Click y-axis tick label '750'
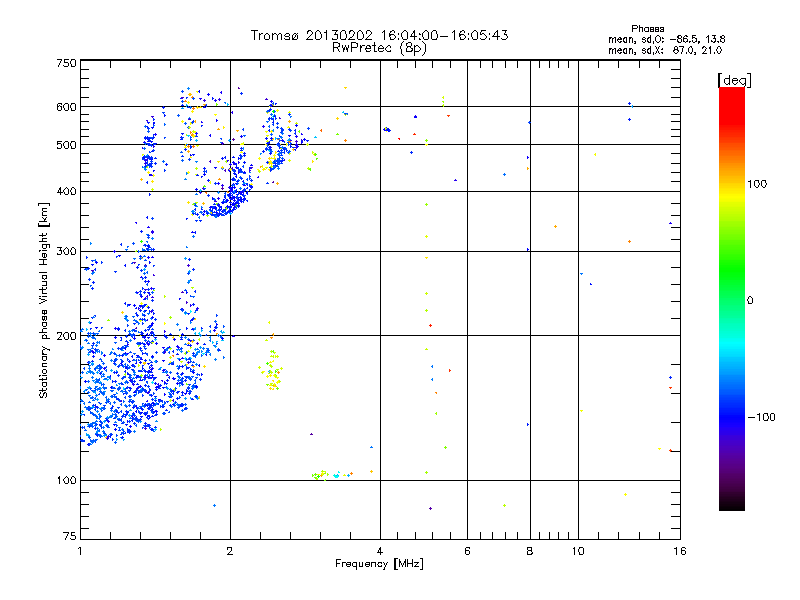The image size is (800, 600). 66,63
